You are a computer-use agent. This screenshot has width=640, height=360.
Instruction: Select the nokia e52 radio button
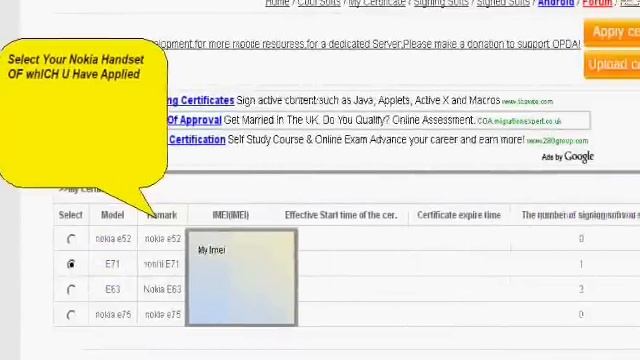[x=71, y=239]
